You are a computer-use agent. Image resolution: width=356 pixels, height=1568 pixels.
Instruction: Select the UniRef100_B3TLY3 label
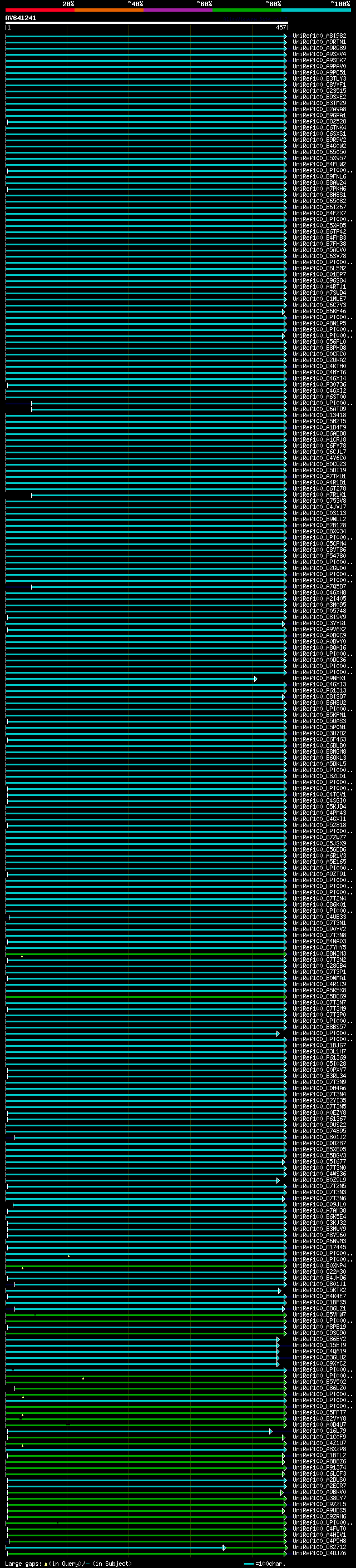point(319,78)
